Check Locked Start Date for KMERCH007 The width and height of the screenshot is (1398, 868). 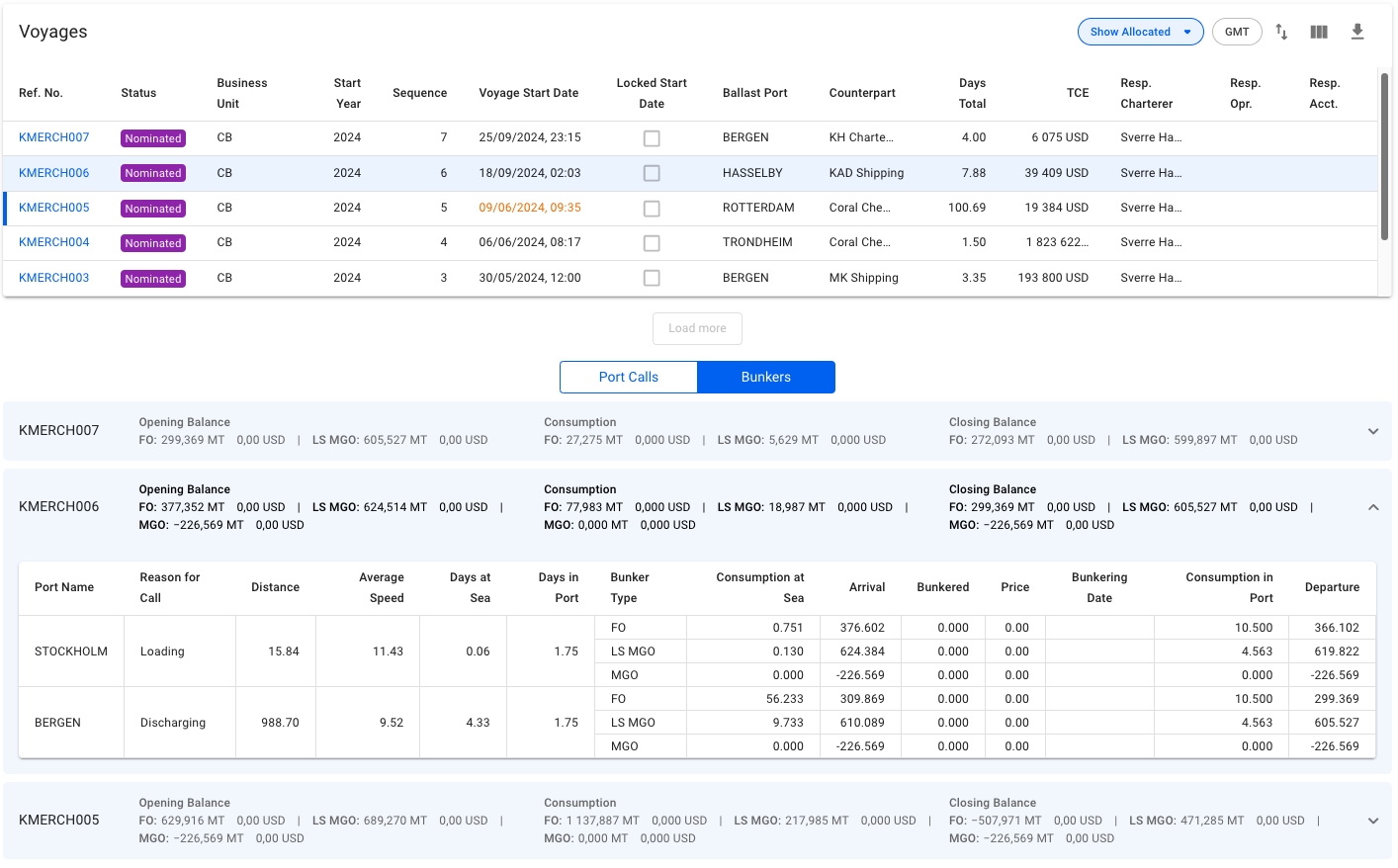click(652, 138)
